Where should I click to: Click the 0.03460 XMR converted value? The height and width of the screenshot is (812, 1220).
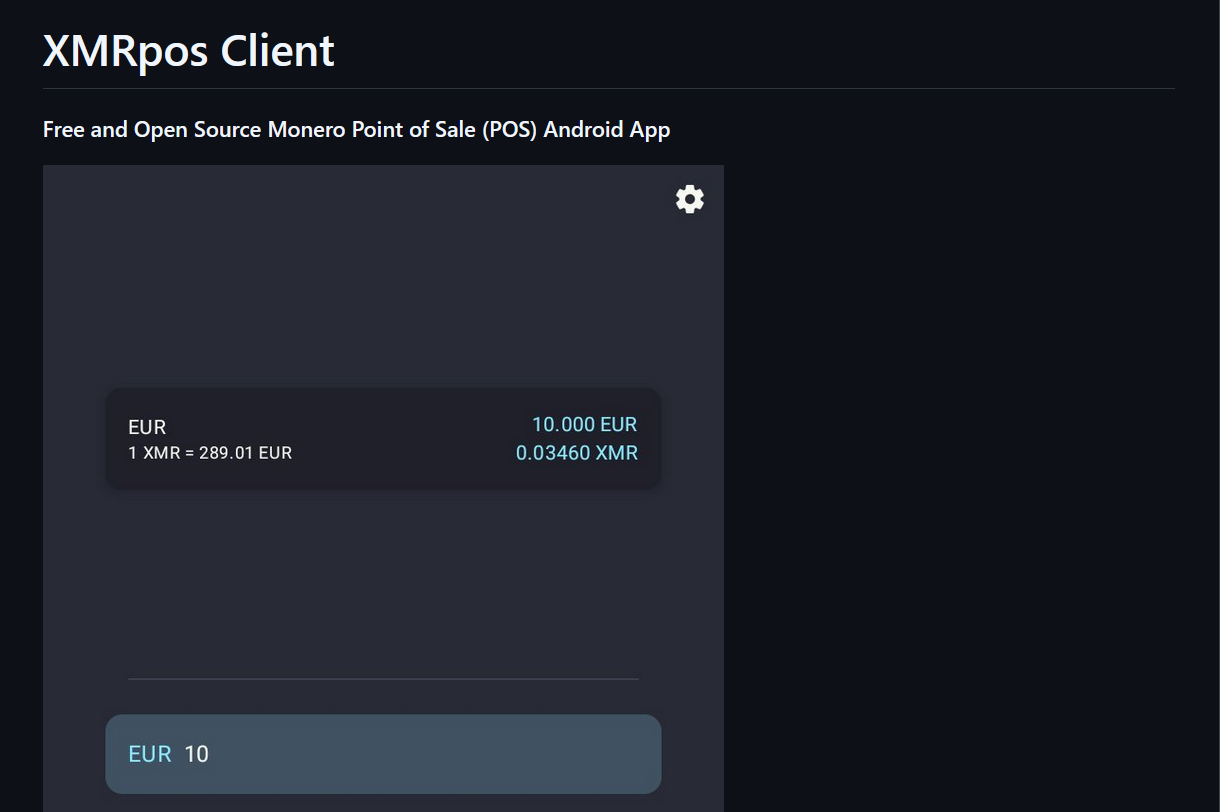coord(577,453)
